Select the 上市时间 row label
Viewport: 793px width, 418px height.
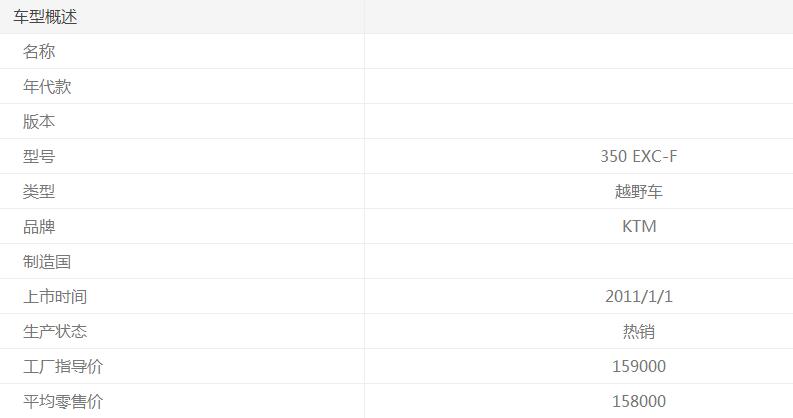[x=55, y=297]
